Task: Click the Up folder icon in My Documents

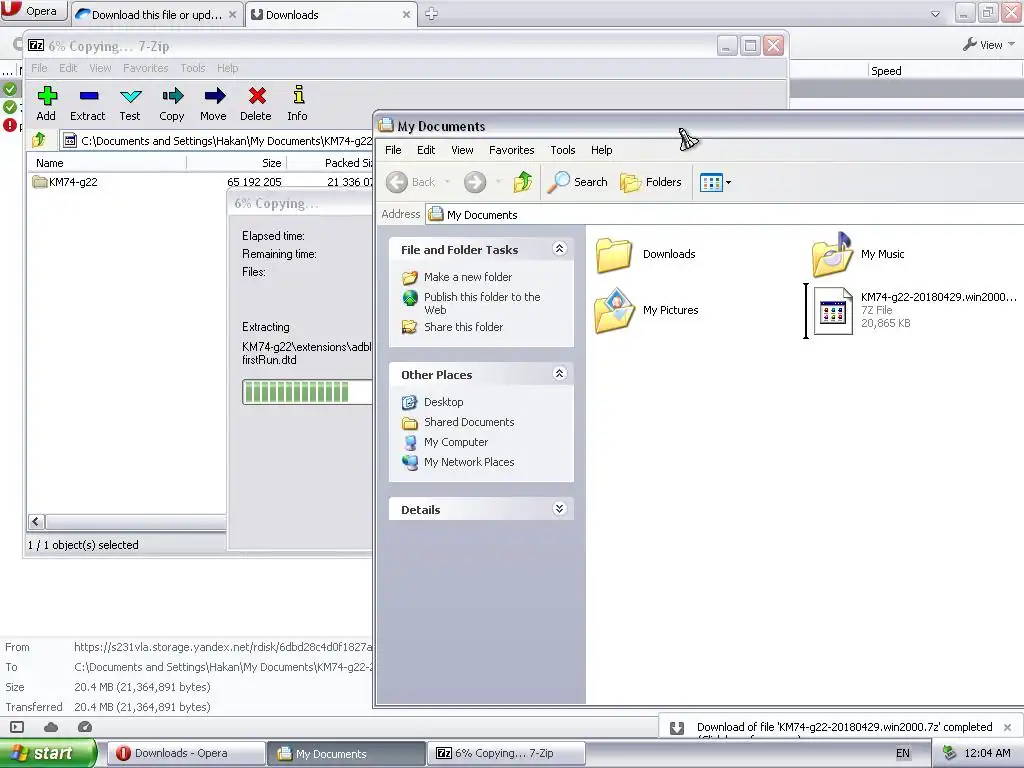Action: coord(523,182)
